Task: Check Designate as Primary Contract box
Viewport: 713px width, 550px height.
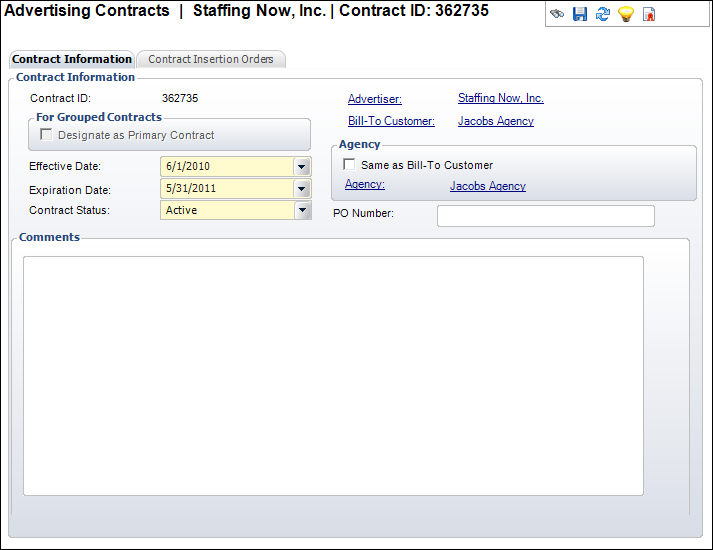Action: point(46,135)
